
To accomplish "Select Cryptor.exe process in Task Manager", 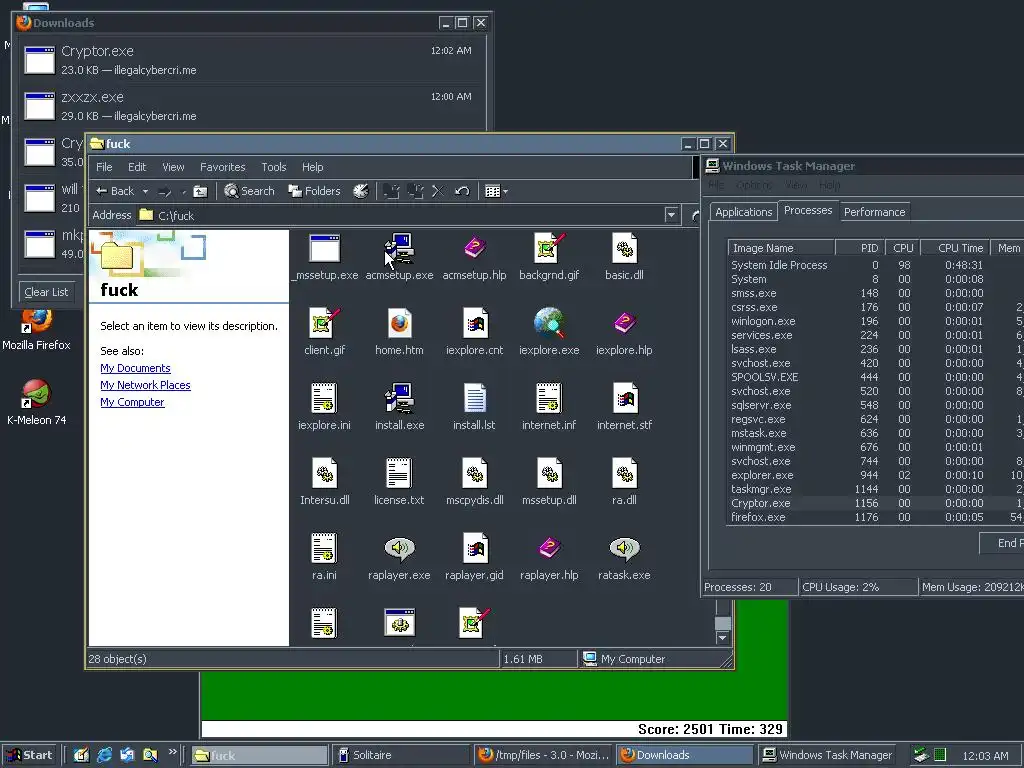I will click(876, 504).
